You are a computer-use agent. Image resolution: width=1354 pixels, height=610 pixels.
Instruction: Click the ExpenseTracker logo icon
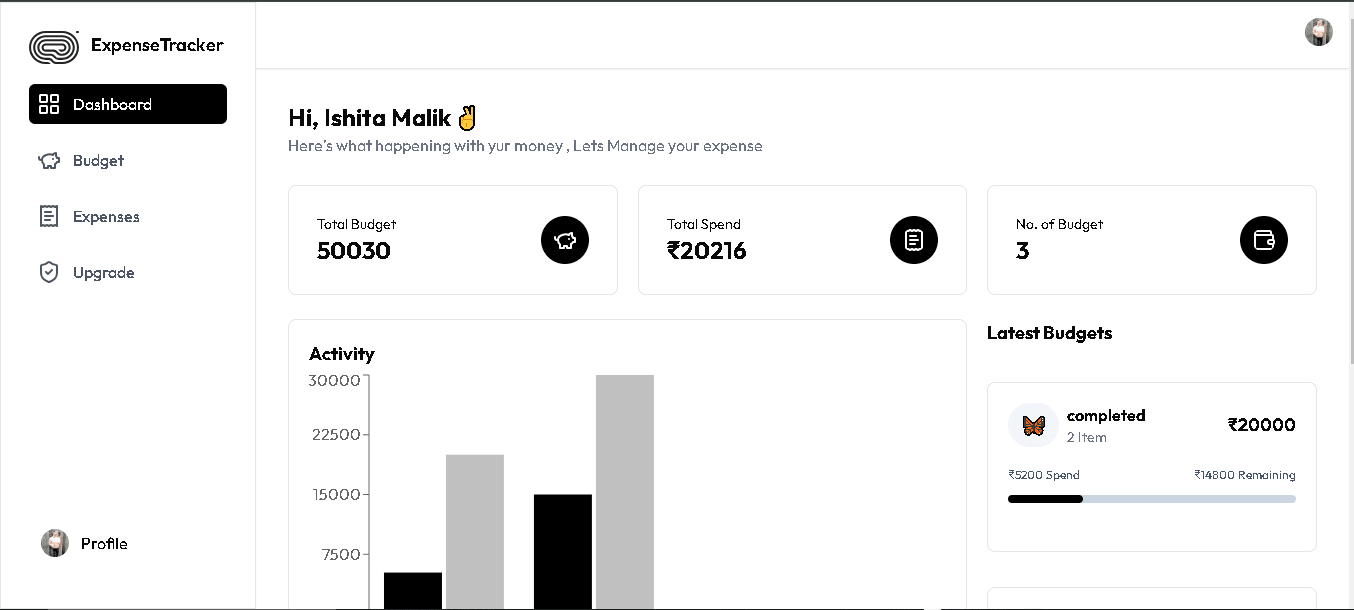pos(54,46)
